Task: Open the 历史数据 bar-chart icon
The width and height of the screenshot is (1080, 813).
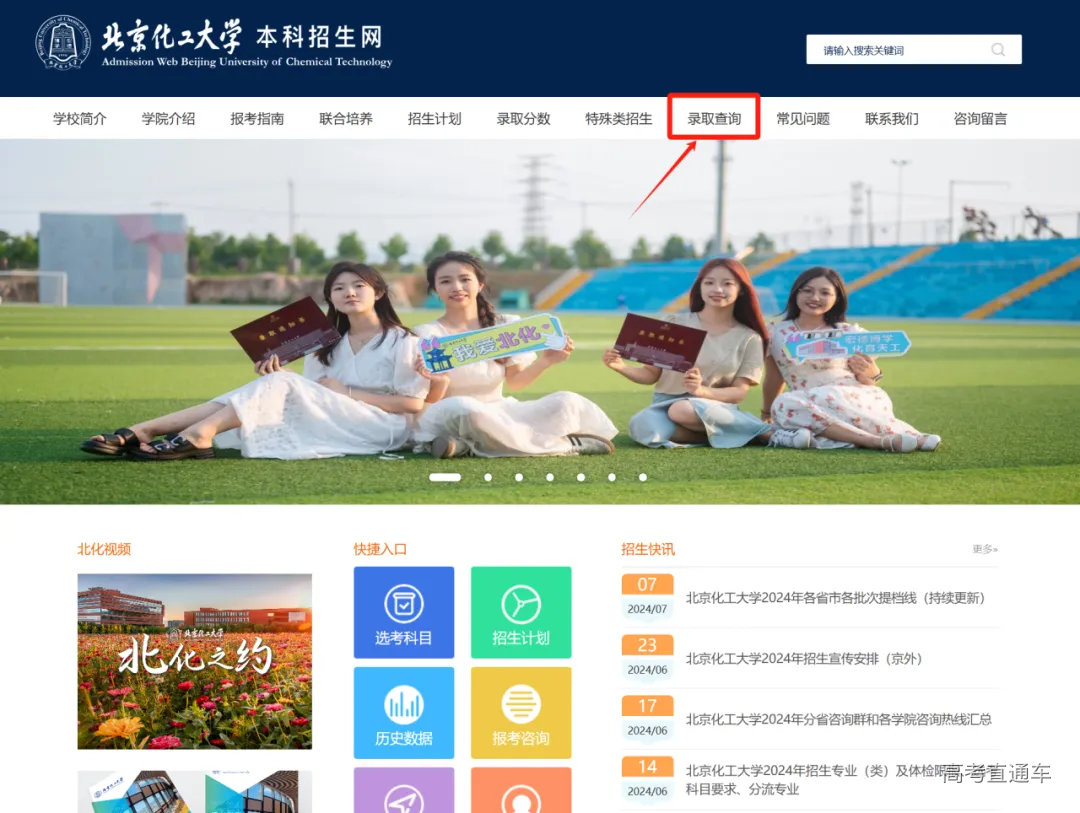Action: [x=404, y=712]
